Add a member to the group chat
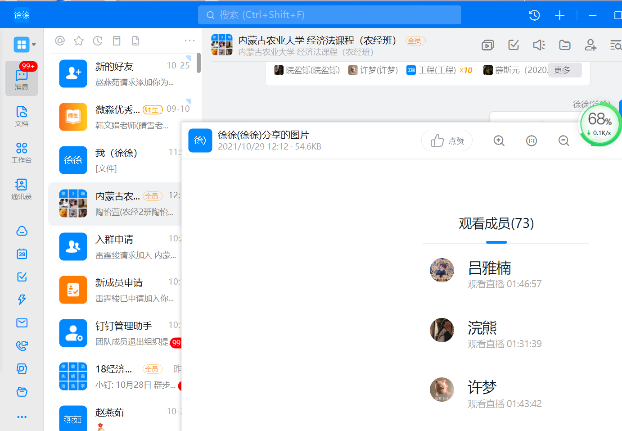This screenshot has width=622, height=431. pyautogui.click(x=591, y=45)
